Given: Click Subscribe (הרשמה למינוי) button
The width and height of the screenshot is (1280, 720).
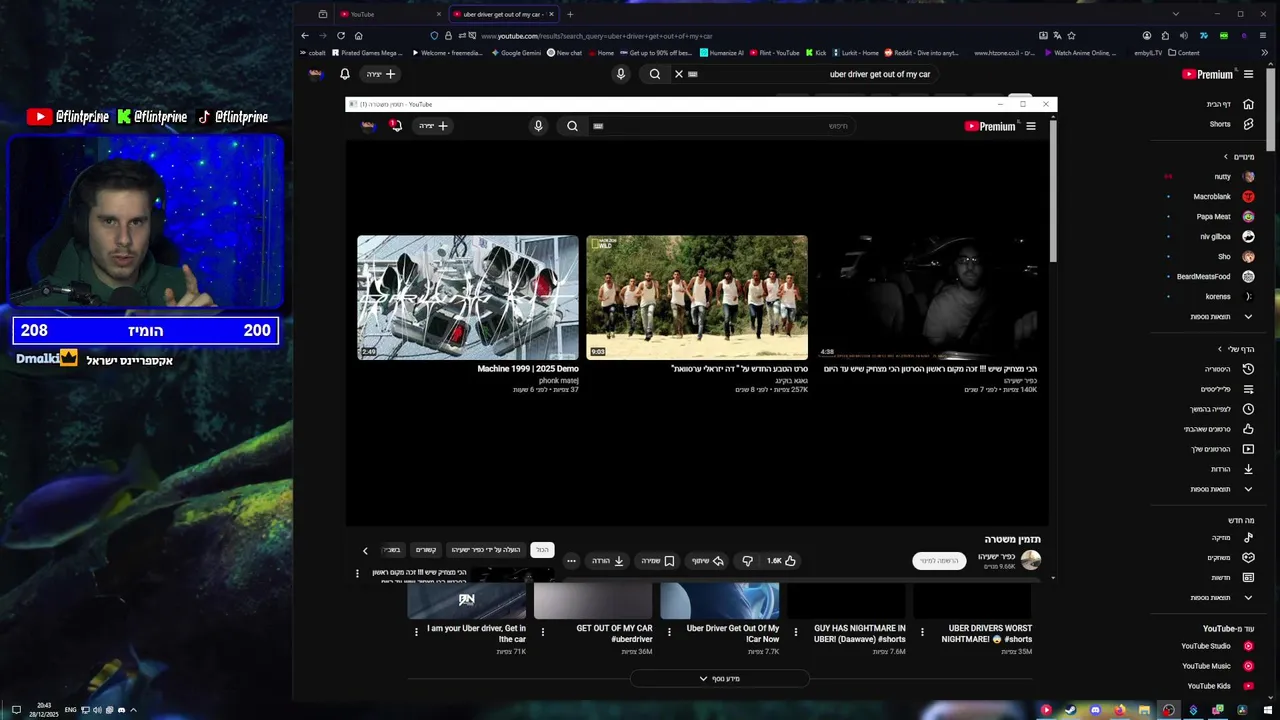Looking at the screenshot, I should point(939,561).
